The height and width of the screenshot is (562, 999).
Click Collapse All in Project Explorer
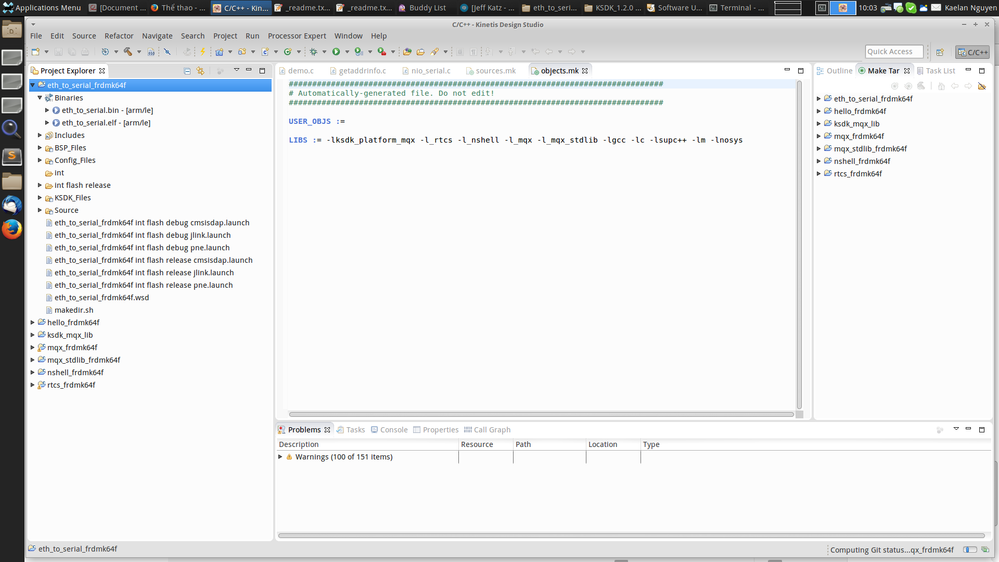pos(187,71)
